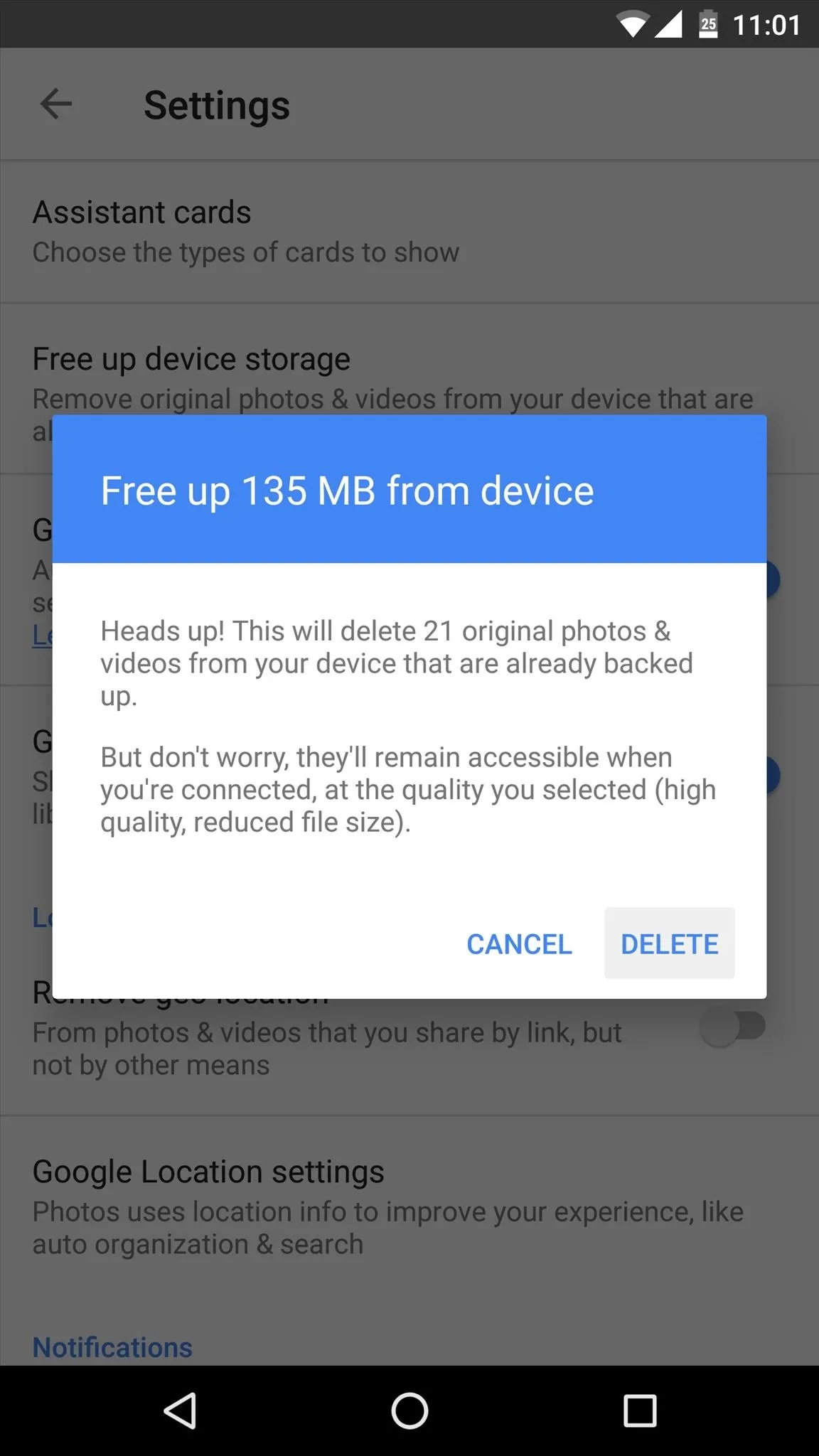Tap the battery indicator in status bar
Screen dimensions: 819x1456
(x=708, y=24)
